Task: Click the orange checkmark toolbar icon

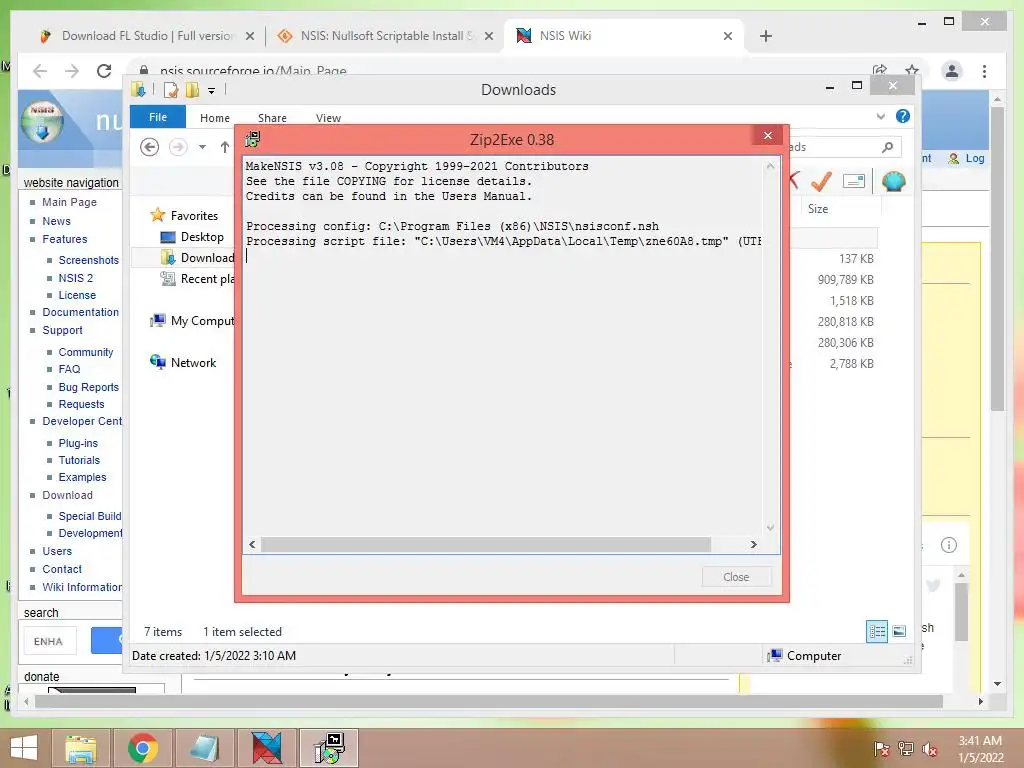Action: pyautogui.click(x=821, y=181)
